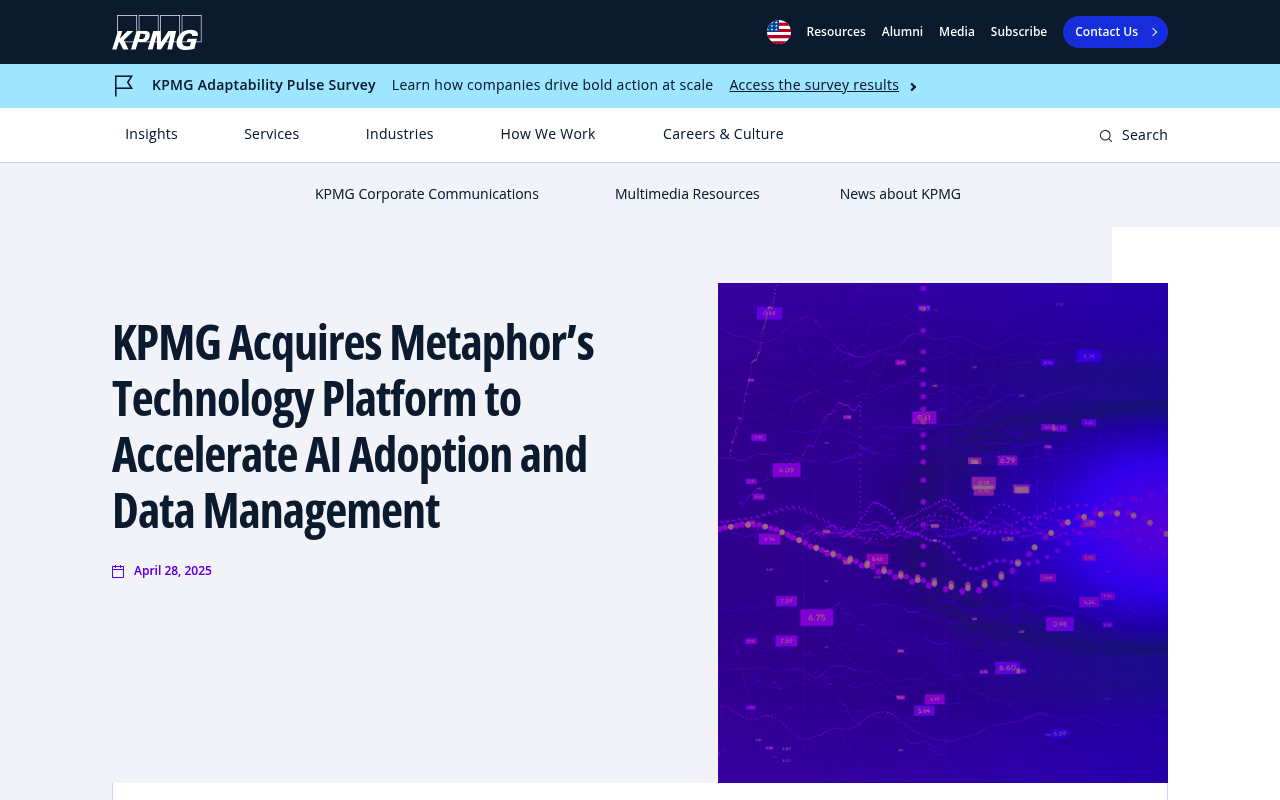Open the Subscribe link
This screenshot has height=800, width=1280.
(1019, 32)
